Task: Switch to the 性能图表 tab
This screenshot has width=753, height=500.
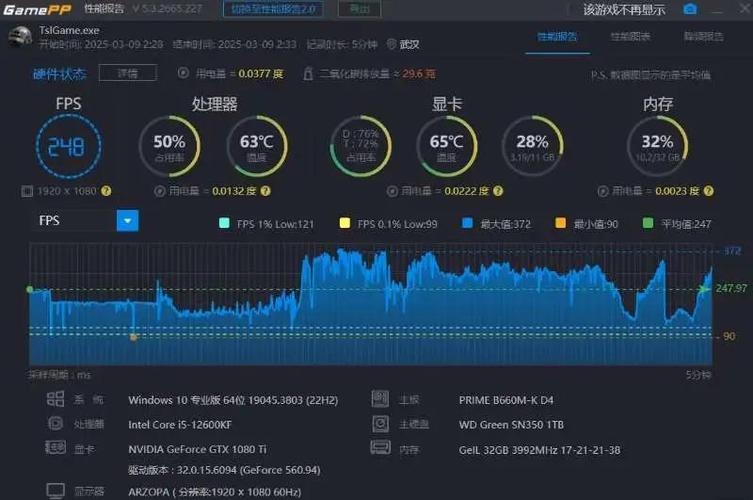Action: click(630, 37)
